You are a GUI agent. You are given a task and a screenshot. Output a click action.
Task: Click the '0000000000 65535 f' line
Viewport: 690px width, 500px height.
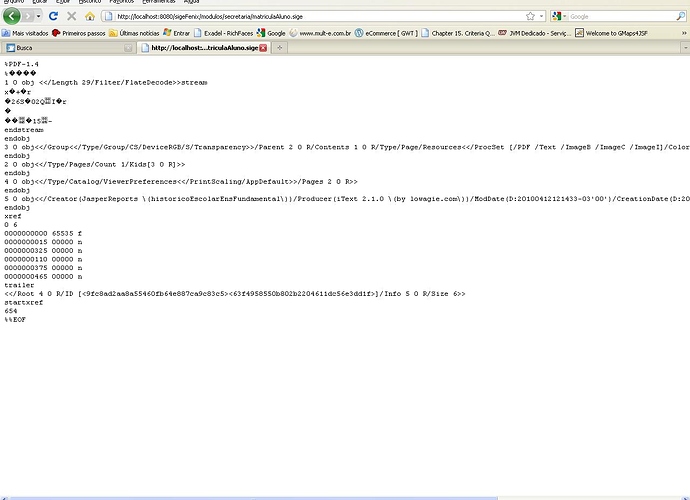[43, 233]
